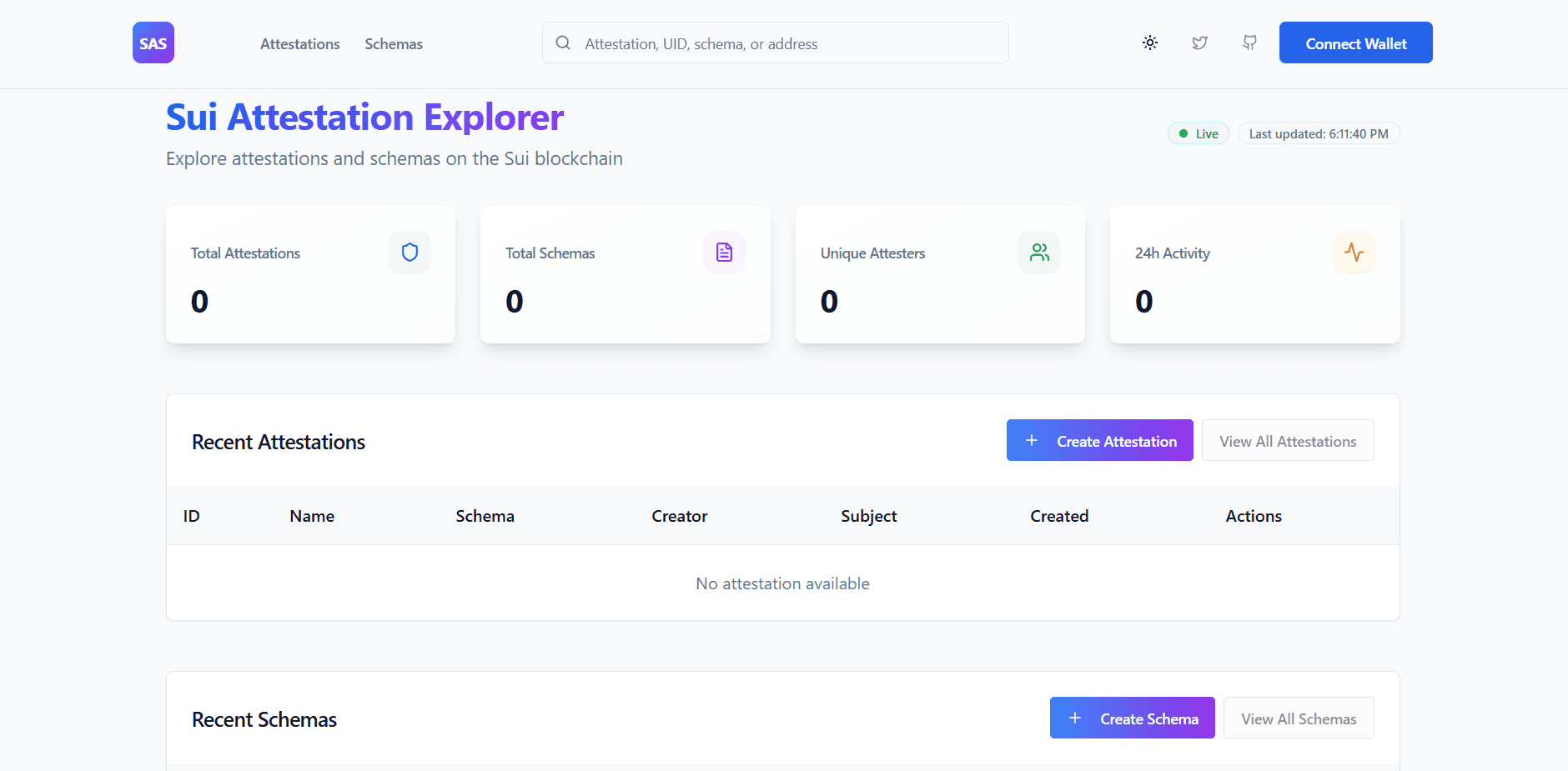1568x771 pixels.
Task: Open View All Attestations
Action: coord(1287,441)
